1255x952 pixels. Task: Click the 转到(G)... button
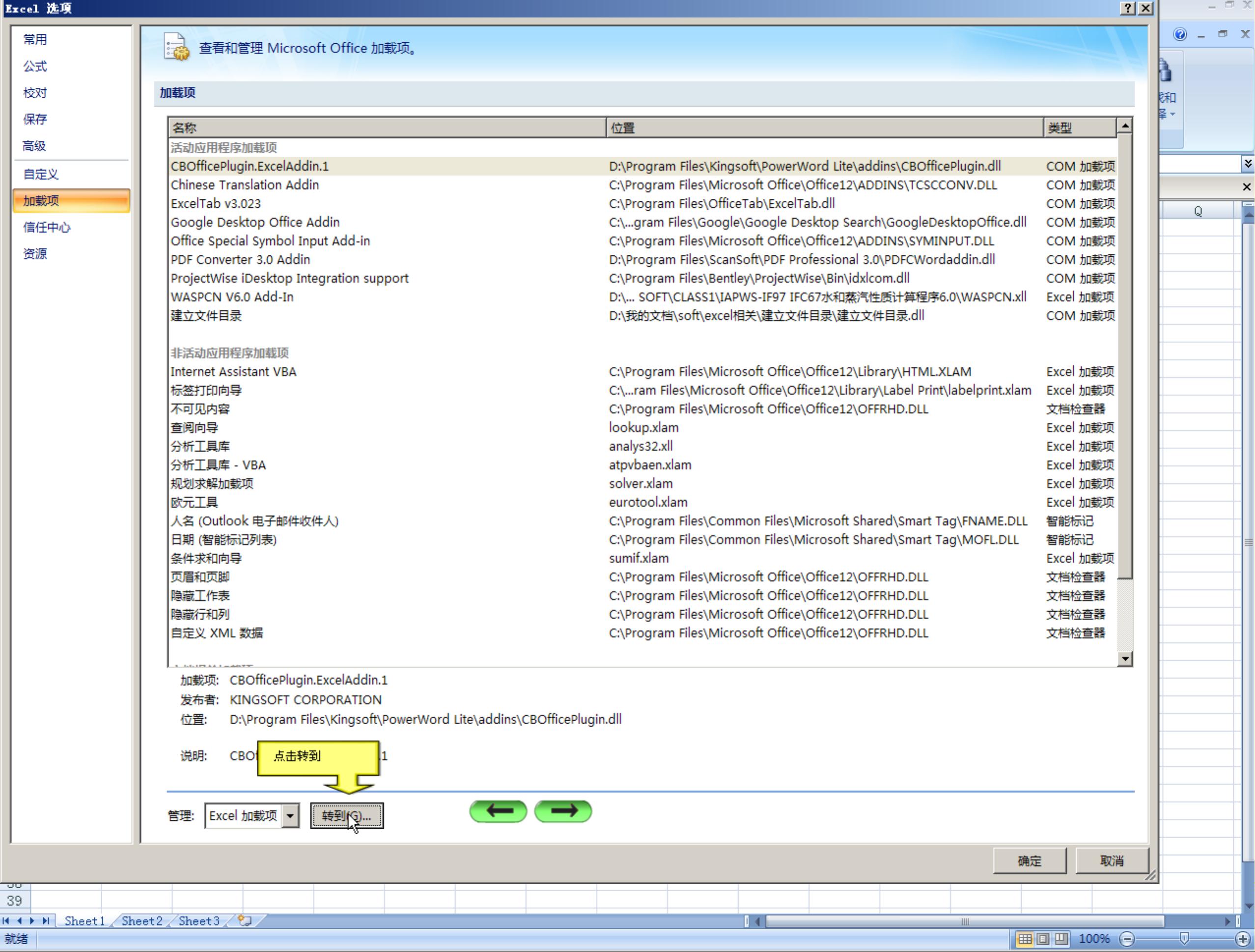pos(347,816)
